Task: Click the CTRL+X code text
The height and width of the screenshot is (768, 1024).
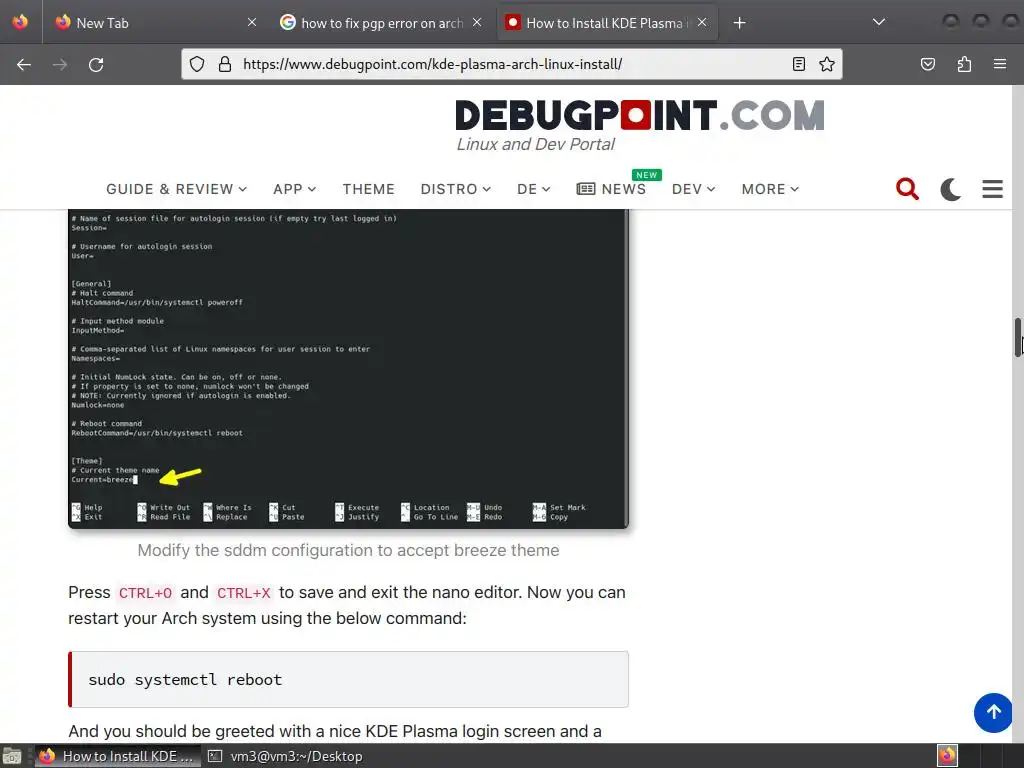Action: [244, 593]
